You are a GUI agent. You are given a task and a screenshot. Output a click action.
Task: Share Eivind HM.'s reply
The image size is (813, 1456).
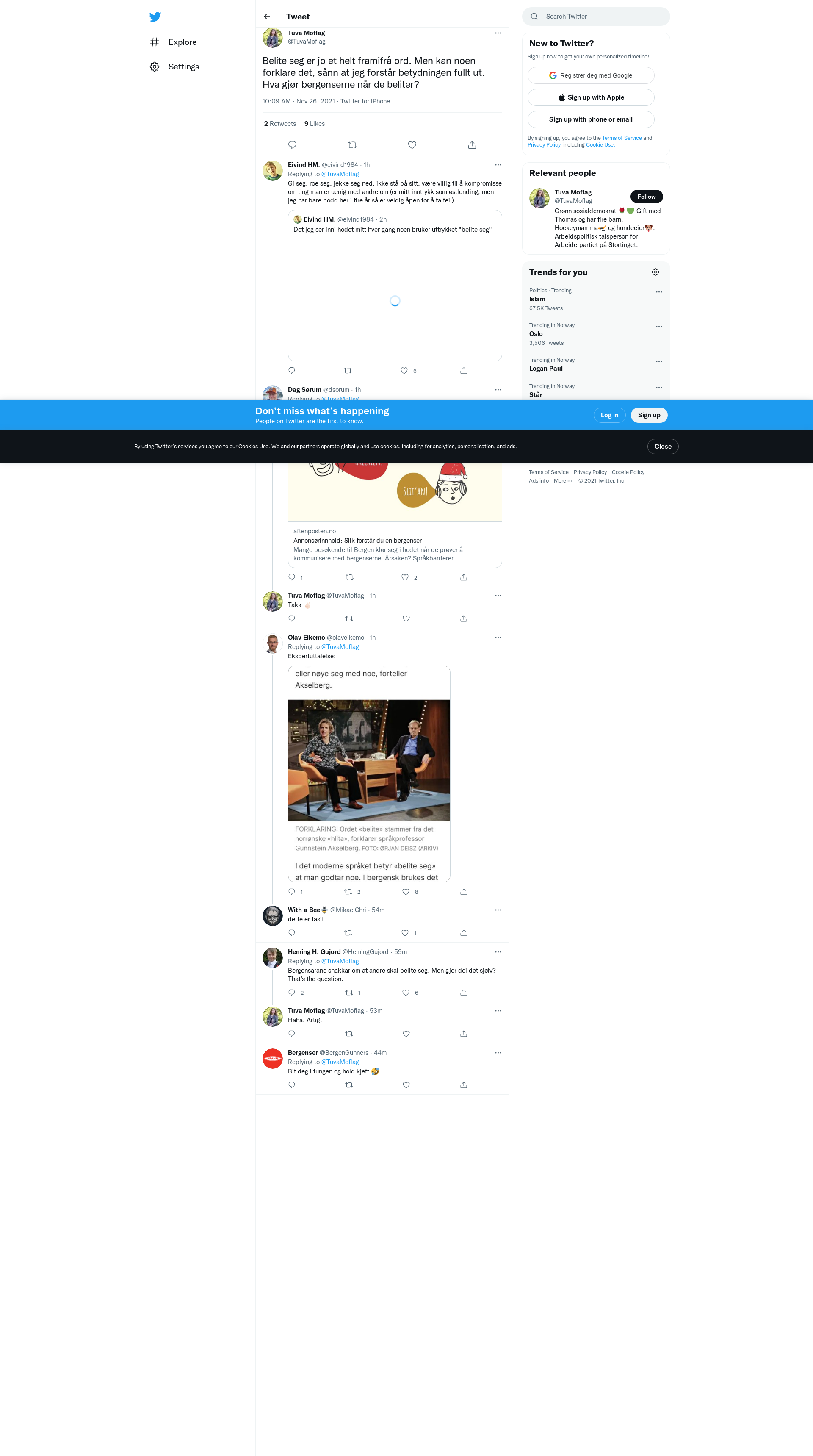(x=463, y=371)
